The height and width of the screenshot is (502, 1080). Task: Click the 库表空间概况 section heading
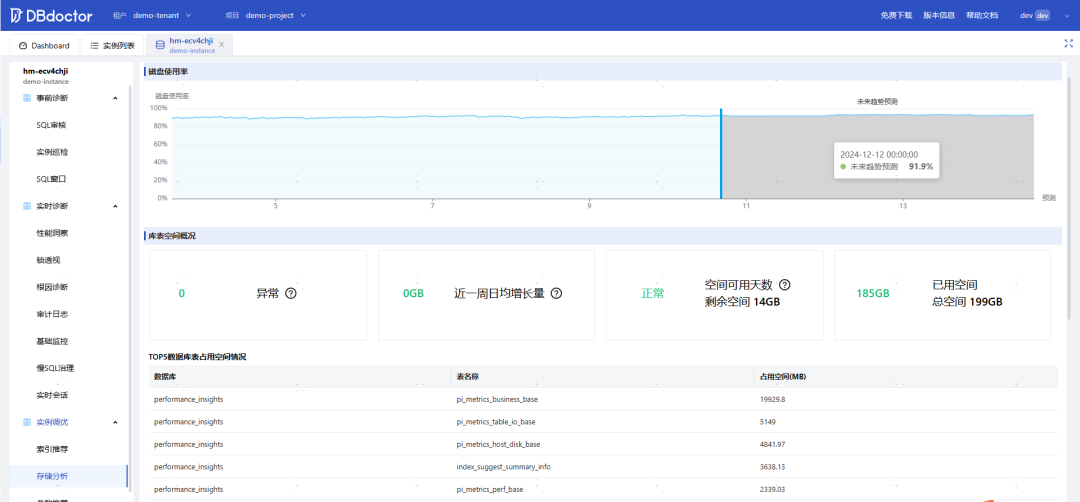point(172,236)
